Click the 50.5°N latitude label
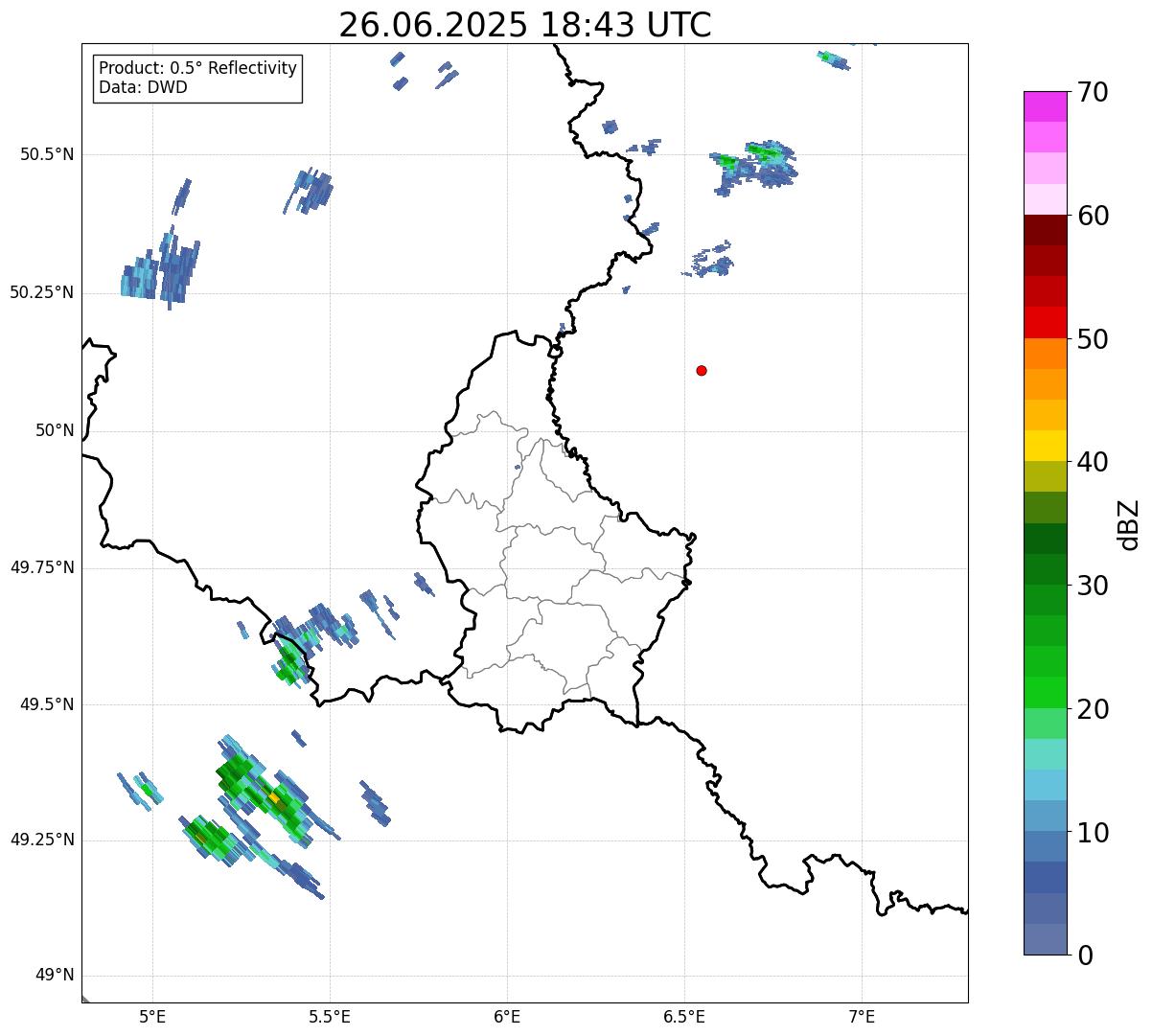 click(47, 154)
